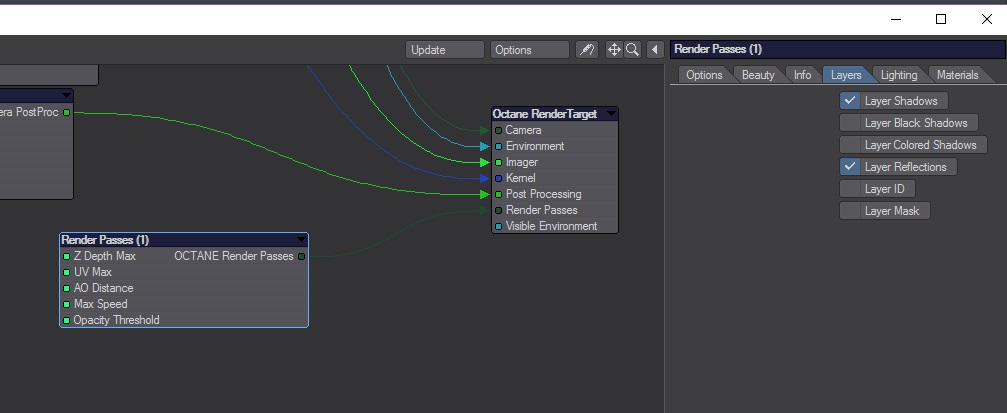Click the Z Depth Max label

tap(105, 256)
